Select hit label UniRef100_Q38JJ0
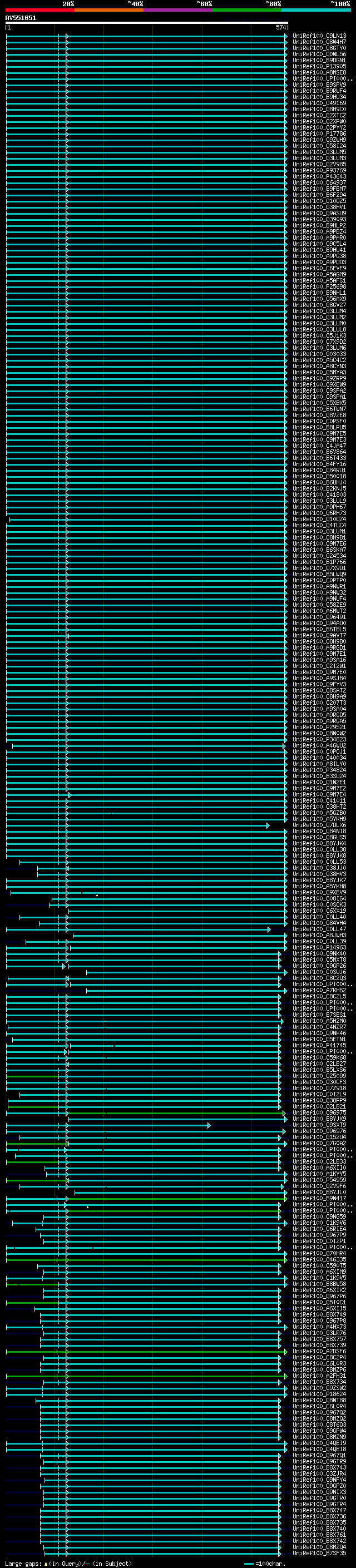Screen dimensions: 356x1568 [x=319, y=868]
